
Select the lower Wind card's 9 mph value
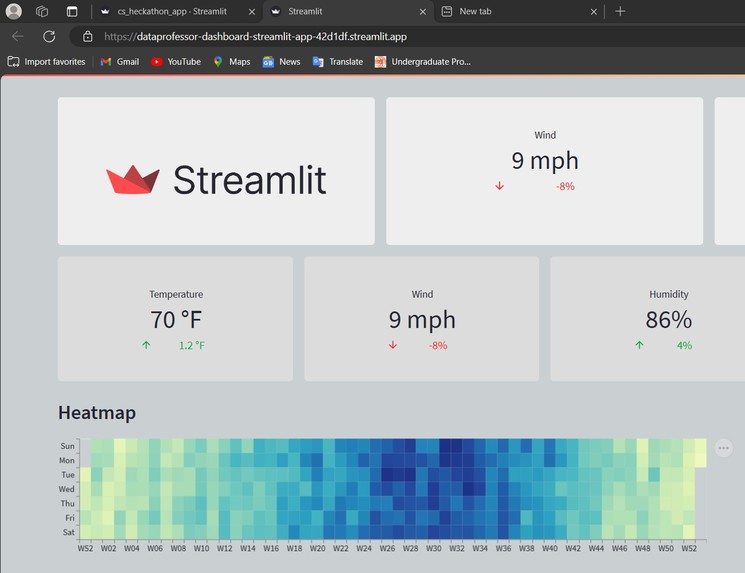point(422,320)
